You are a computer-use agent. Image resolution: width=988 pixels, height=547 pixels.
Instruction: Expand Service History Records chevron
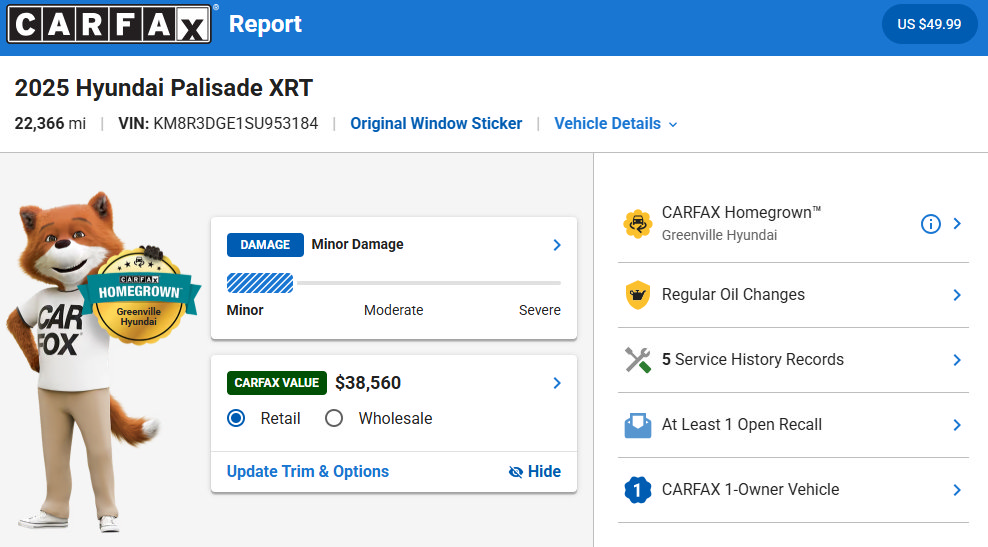[957, 360]
